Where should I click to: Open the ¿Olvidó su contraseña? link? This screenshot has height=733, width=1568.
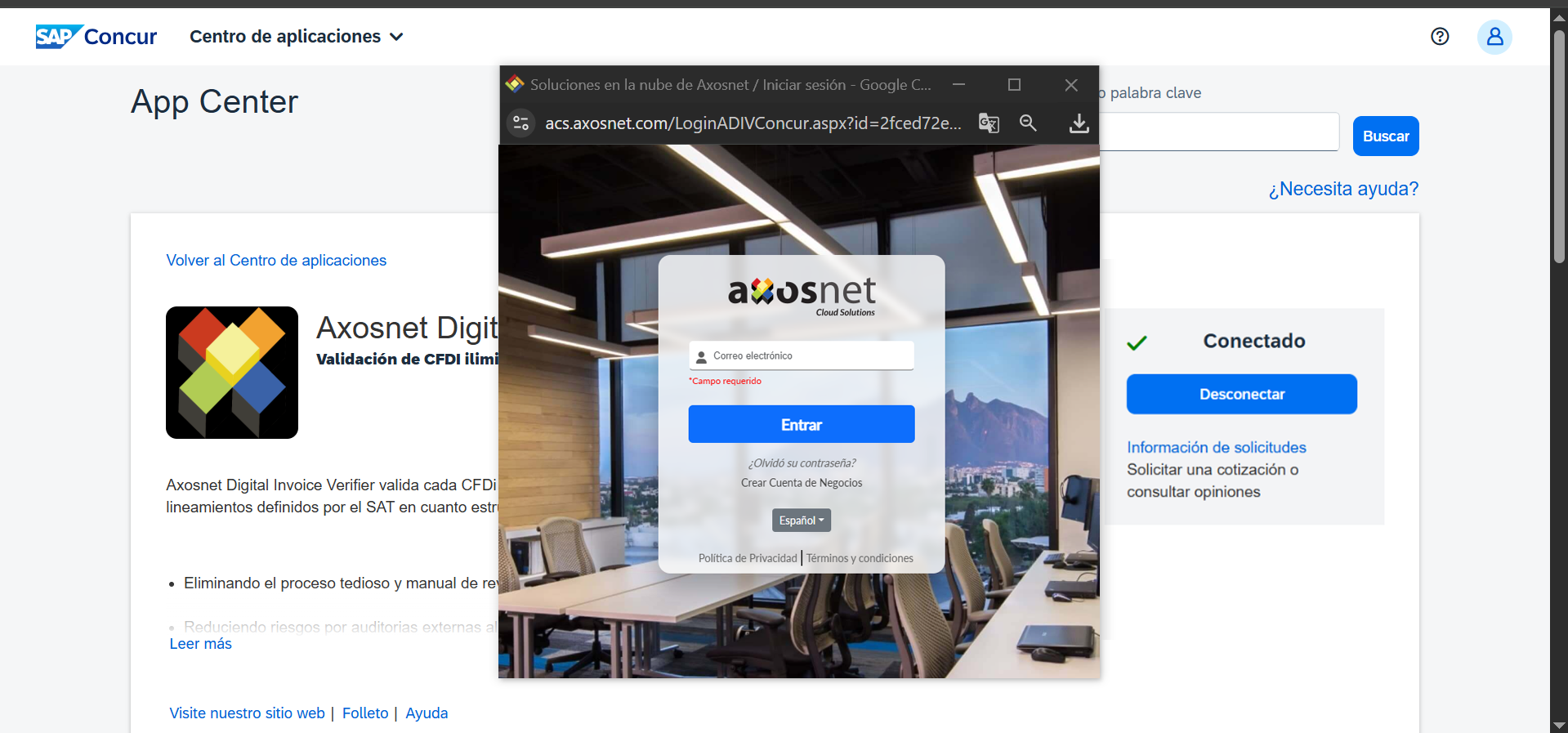[x=802, y=463]
